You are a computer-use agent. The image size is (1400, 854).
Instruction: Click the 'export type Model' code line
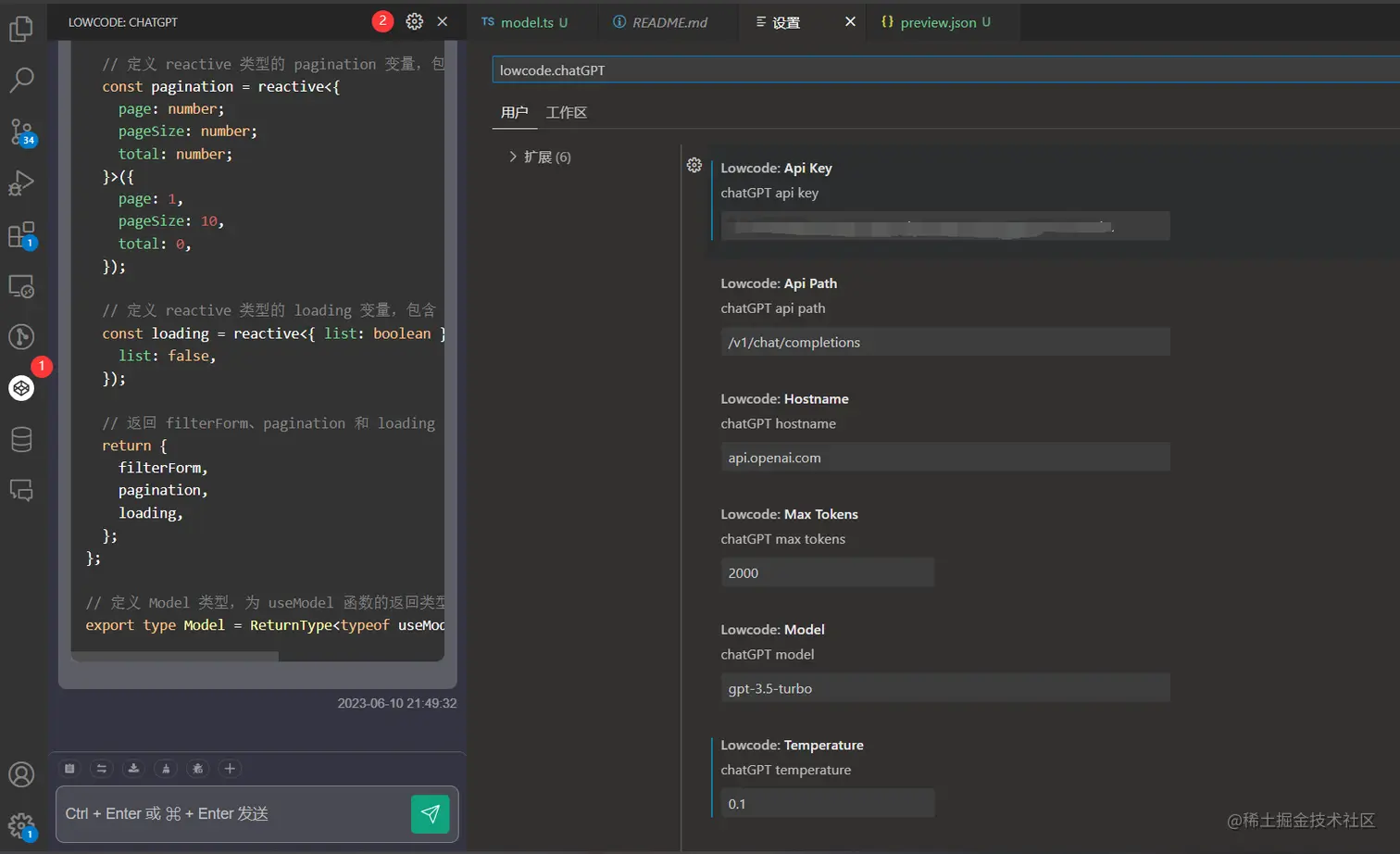click(x=265, y=626)
